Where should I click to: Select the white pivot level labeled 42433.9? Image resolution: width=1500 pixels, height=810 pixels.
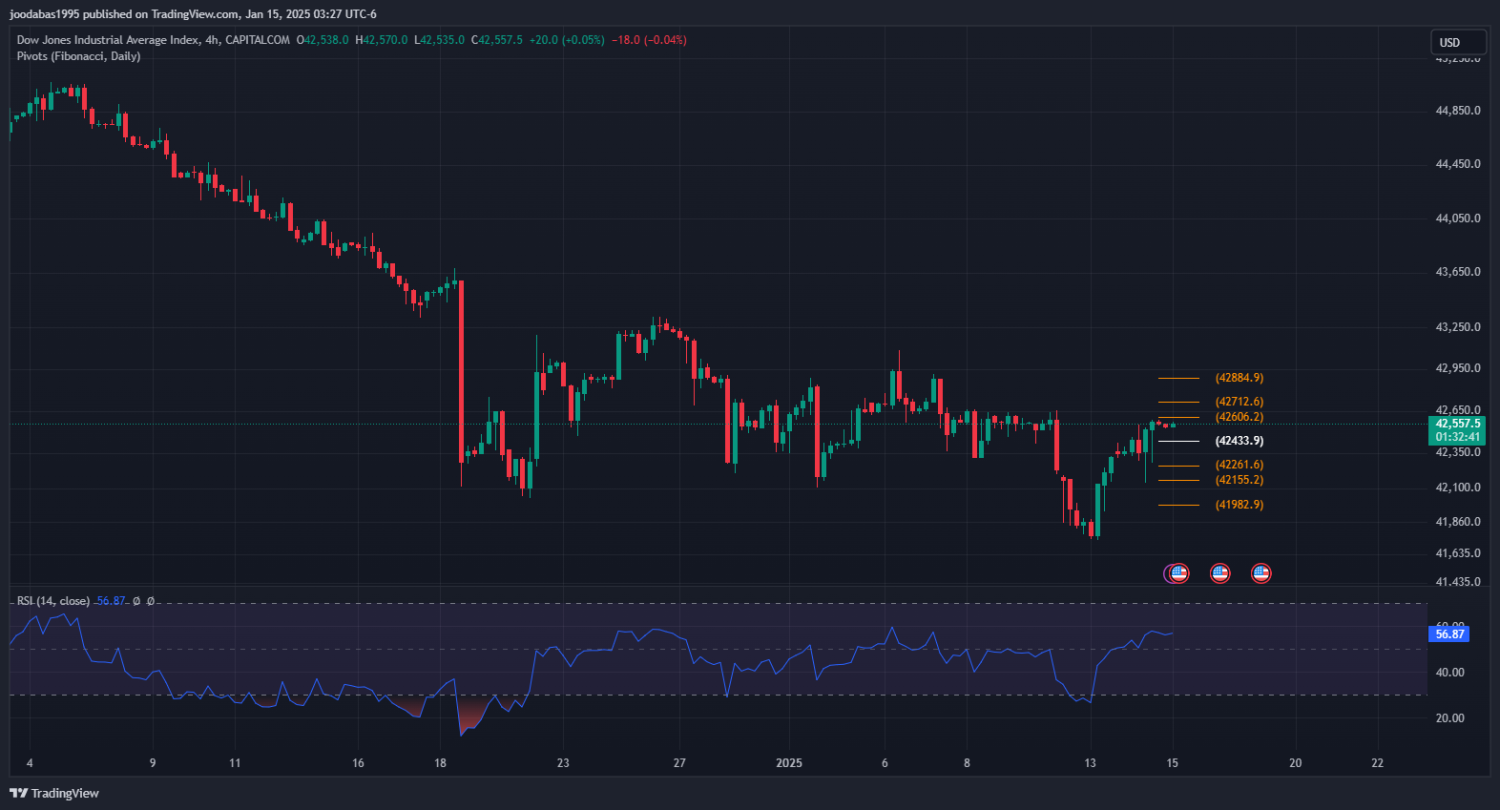[1239, 441]
